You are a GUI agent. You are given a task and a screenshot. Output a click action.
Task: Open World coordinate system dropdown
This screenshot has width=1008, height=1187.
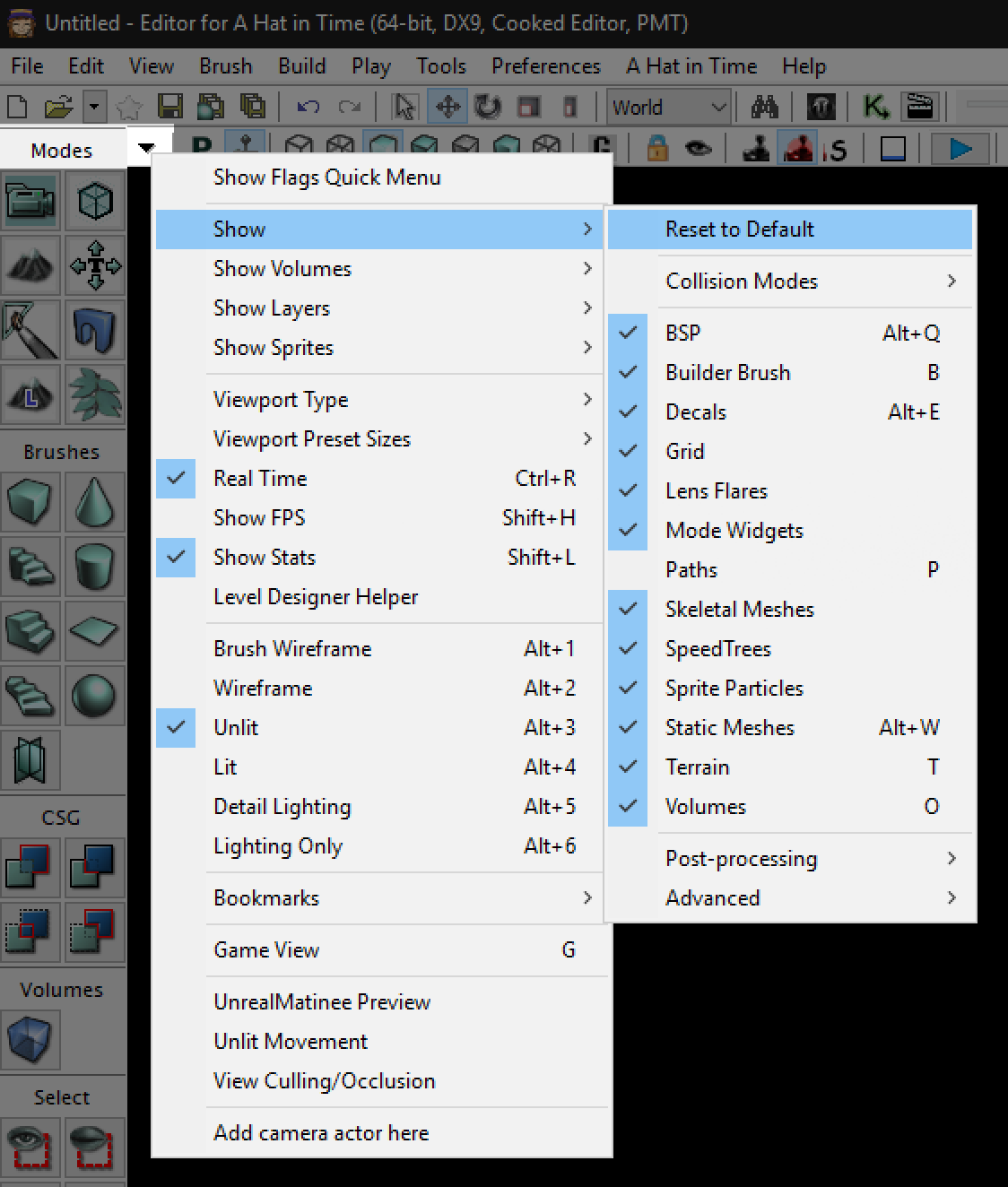(x=668, y=108)
